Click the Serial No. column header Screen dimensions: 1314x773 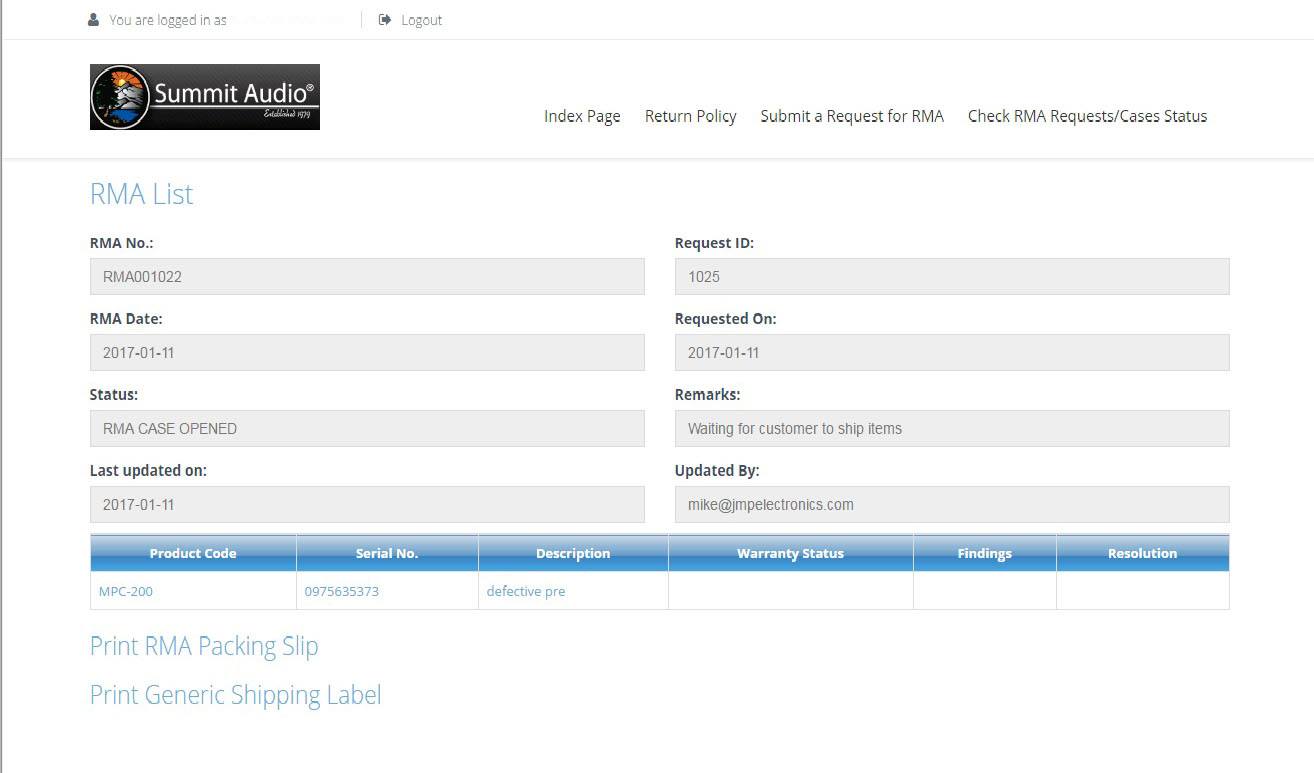(387, 553)
